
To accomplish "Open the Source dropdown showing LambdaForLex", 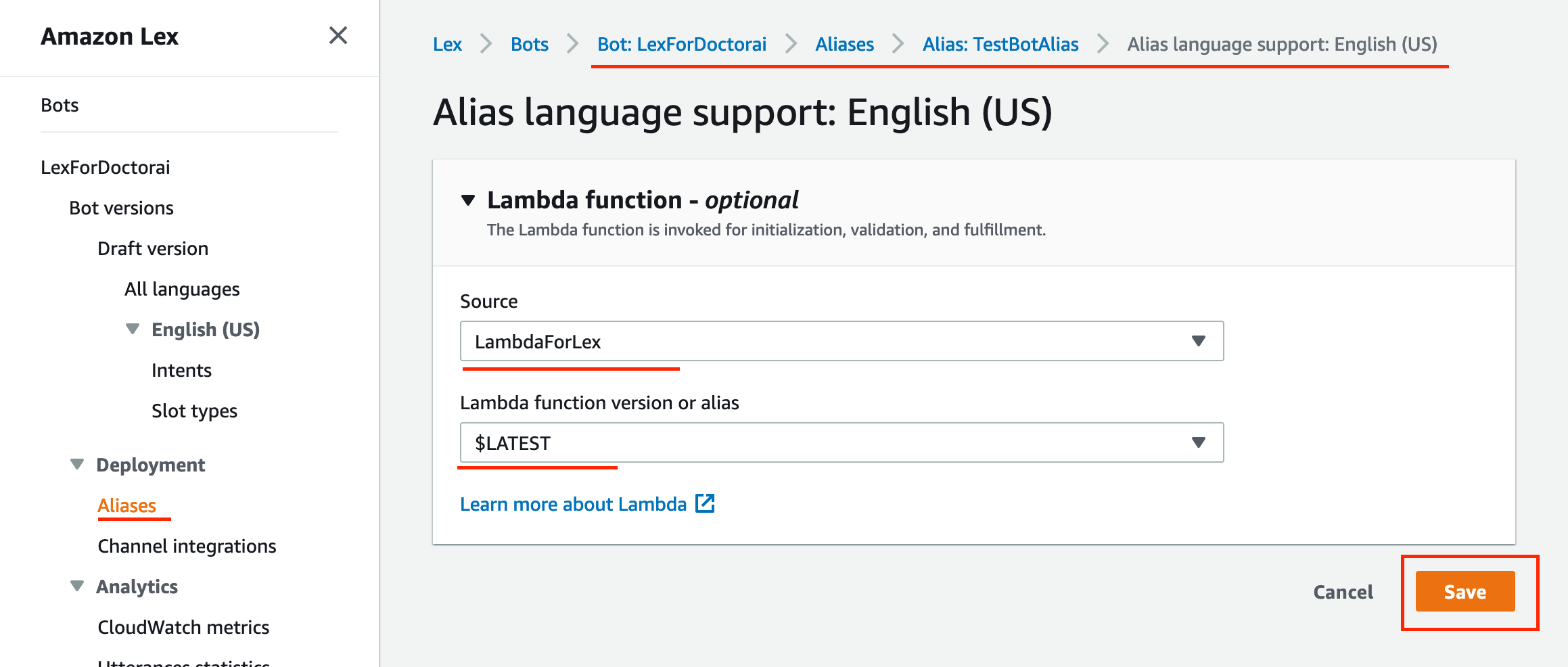I will (x=841, y=341).
